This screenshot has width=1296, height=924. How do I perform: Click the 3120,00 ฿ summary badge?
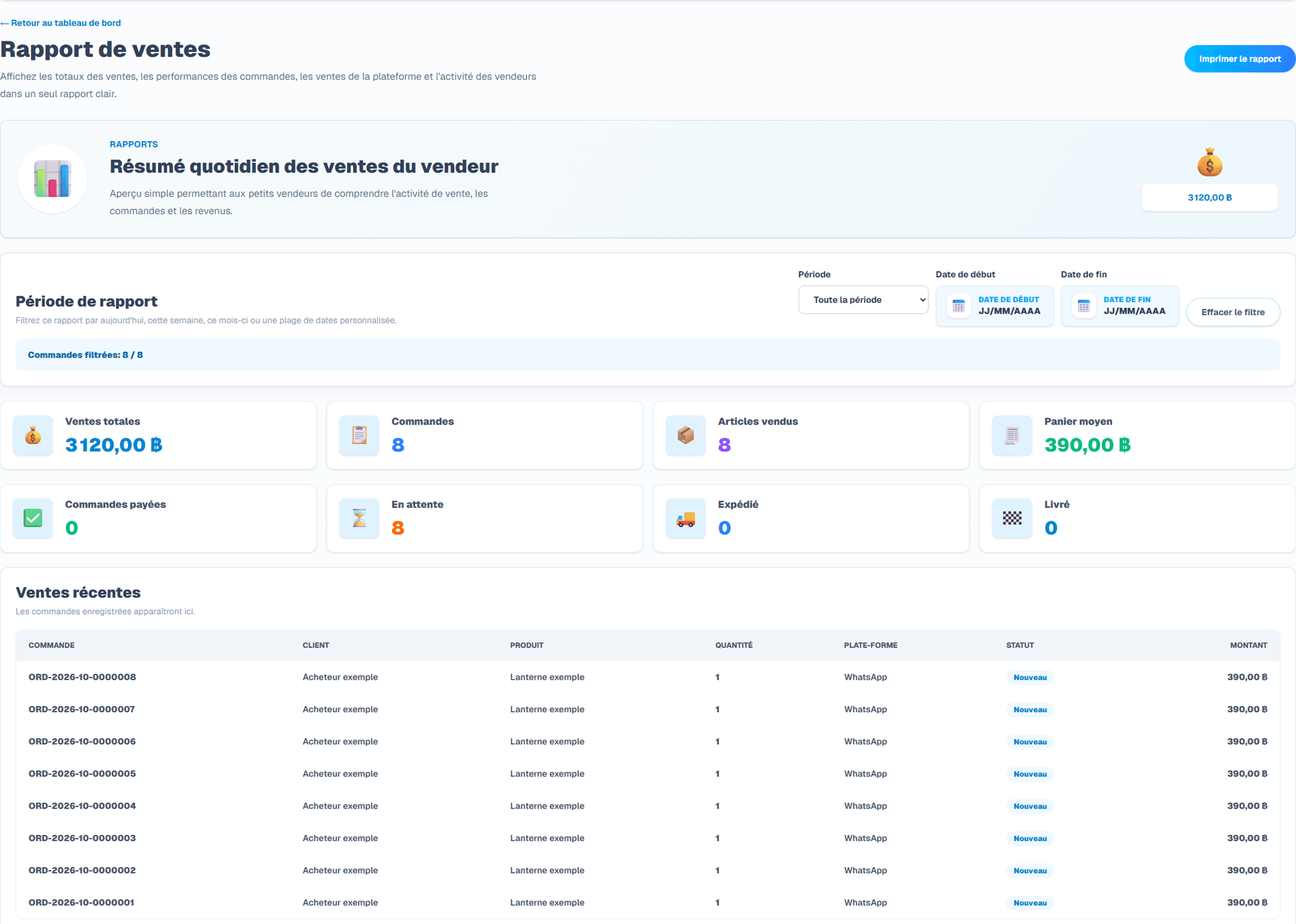point(1210,197)
